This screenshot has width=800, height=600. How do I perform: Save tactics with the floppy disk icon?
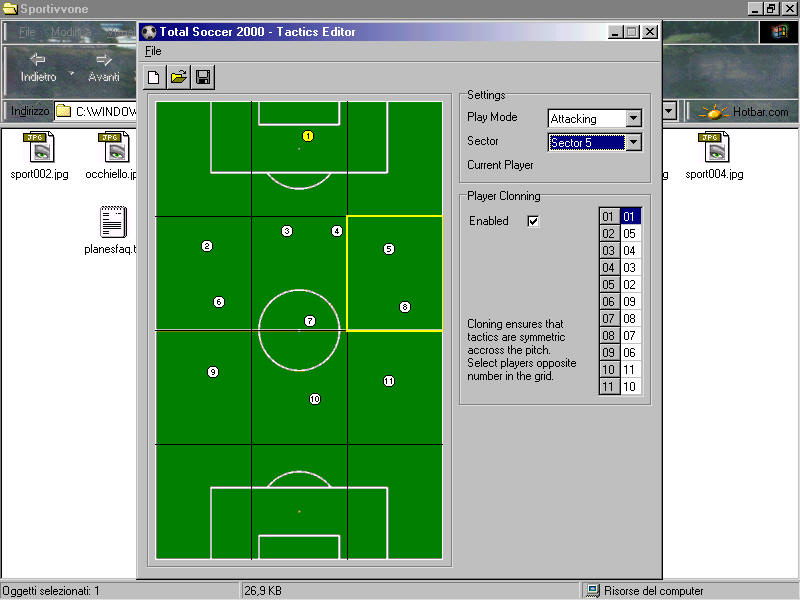(x=203, y=77)
